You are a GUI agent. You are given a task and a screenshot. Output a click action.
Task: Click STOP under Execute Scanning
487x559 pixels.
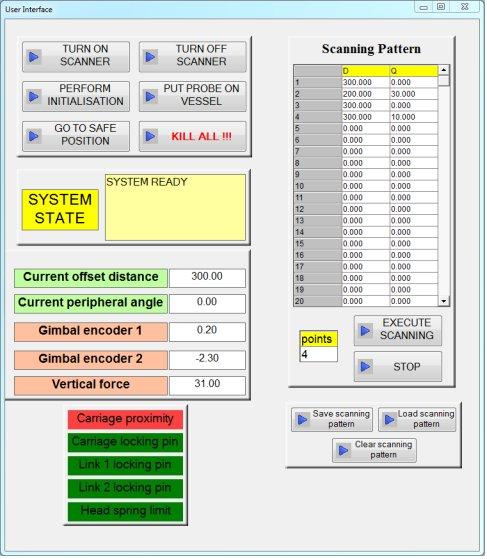(398, 366)
